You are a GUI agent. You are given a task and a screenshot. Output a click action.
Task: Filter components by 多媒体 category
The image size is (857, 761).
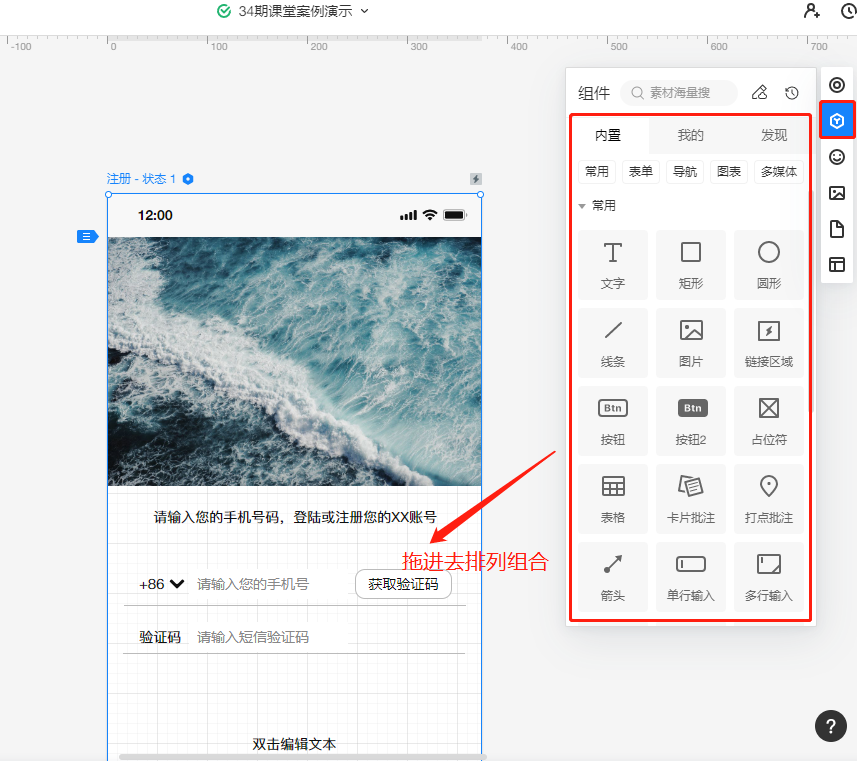coord(779,172)
